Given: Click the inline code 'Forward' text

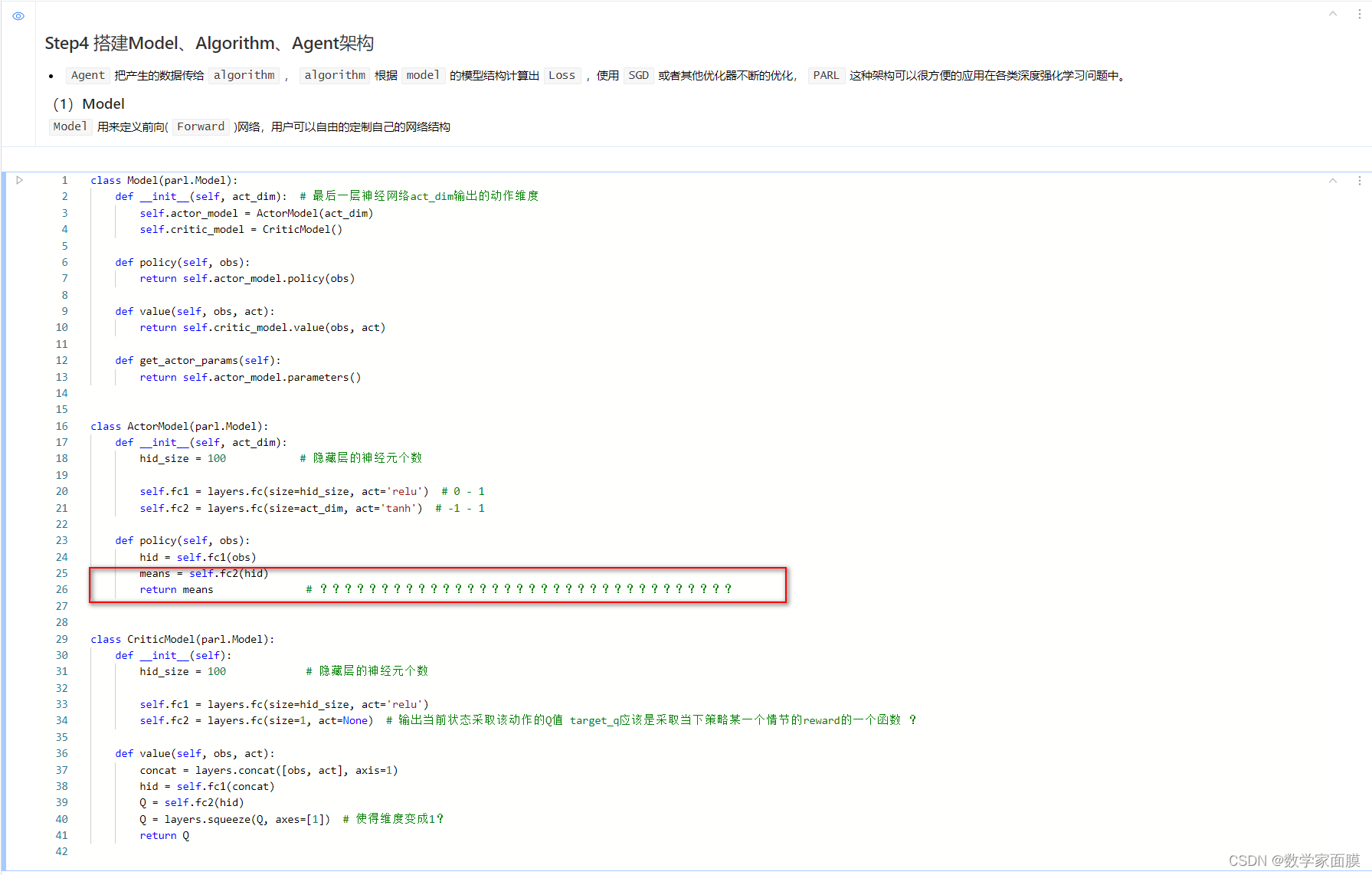Looking at the screenshot, I should pos(201,126).
